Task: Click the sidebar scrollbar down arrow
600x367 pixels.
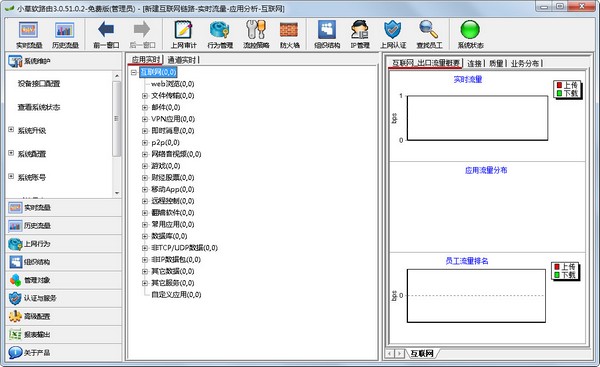Action: pyautogui.click(x=117, y=193)
